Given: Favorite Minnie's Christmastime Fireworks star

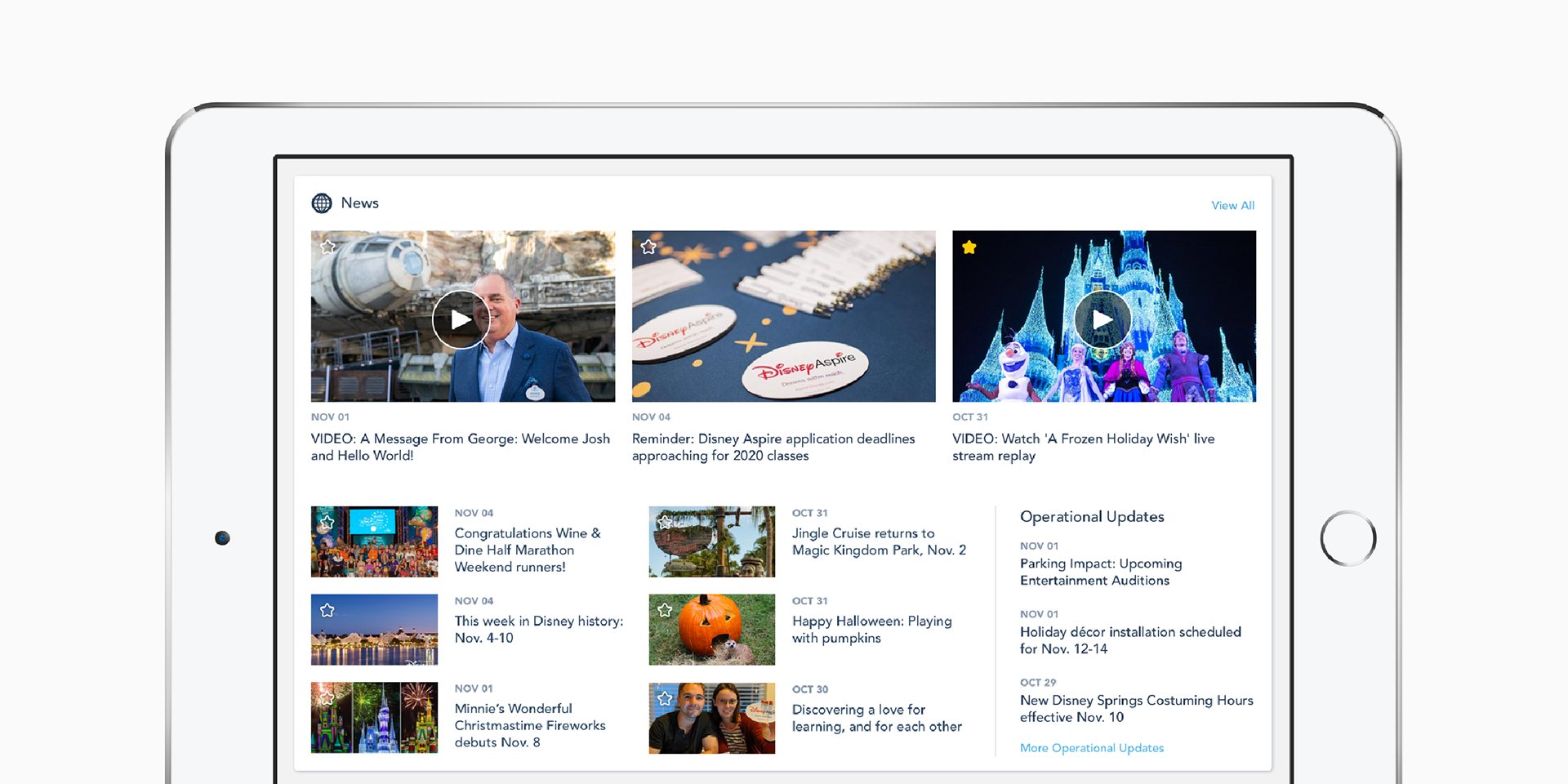Looking at the screenshot, I should click(x=327, y=698).
